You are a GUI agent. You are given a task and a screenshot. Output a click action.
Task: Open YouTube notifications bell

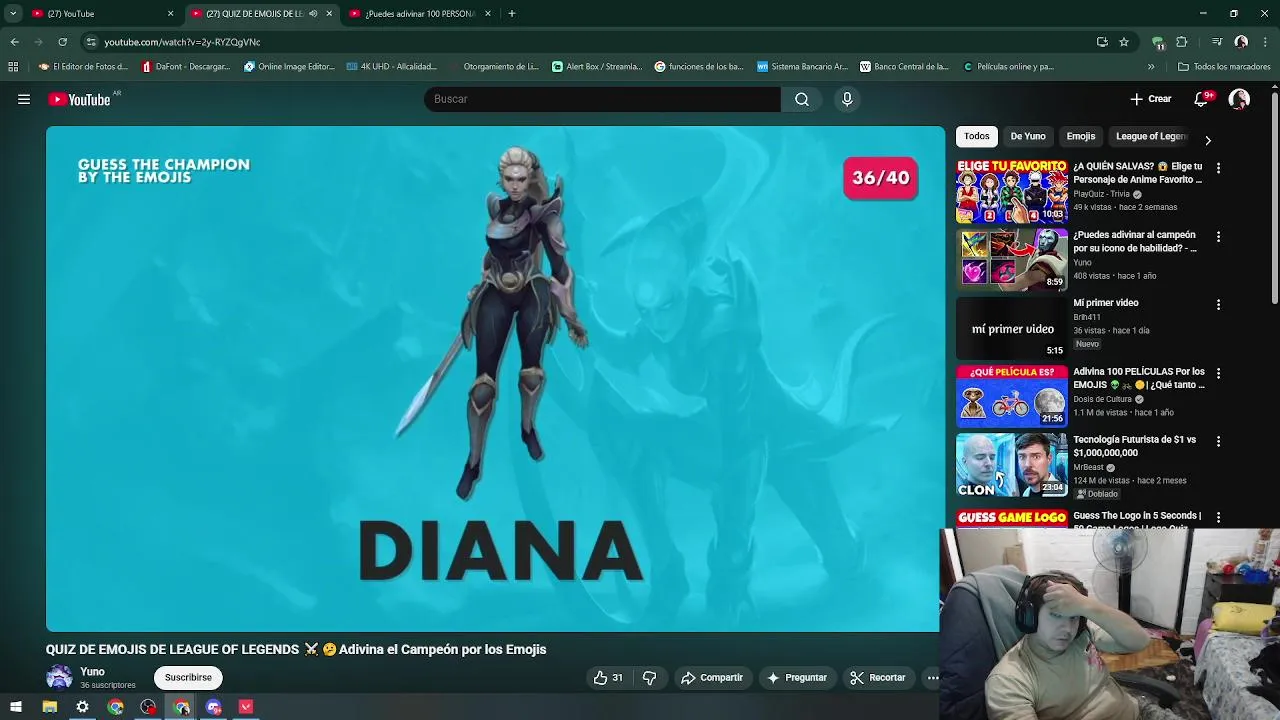[1201, 99]
